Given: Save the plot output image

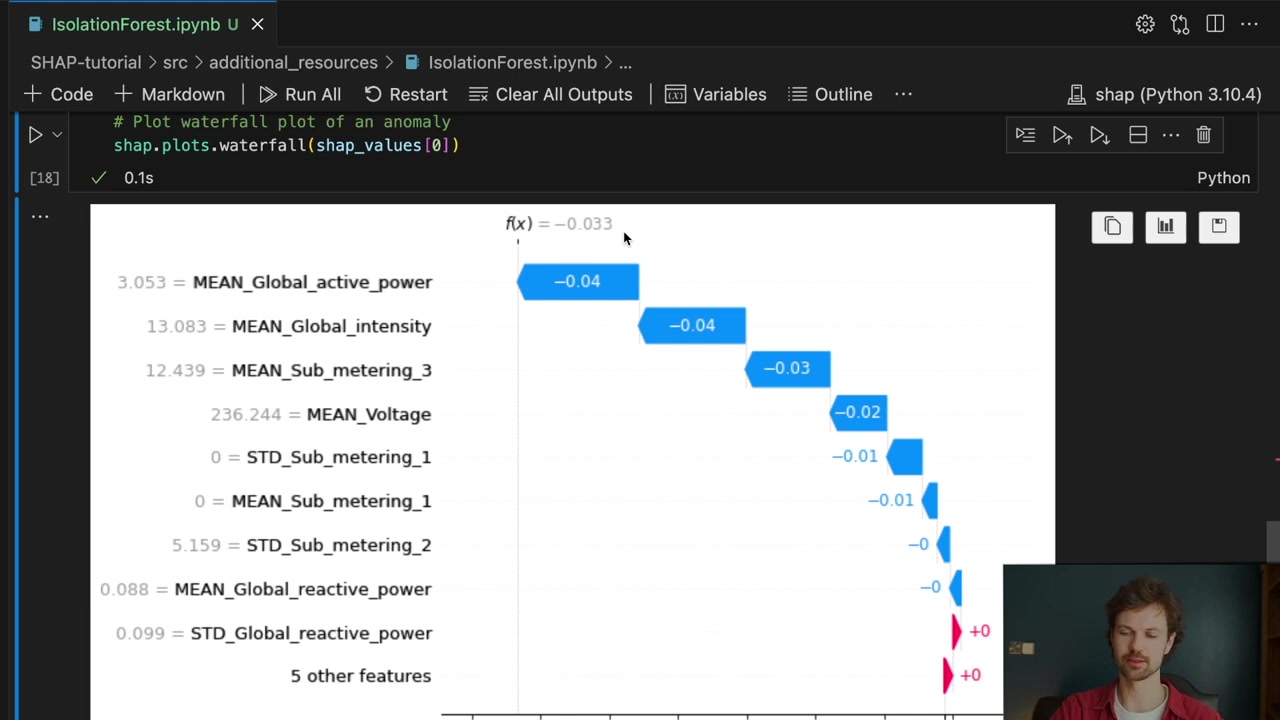Looking at the screenshot, I should pyautogui.click(x=1219, y=227).
